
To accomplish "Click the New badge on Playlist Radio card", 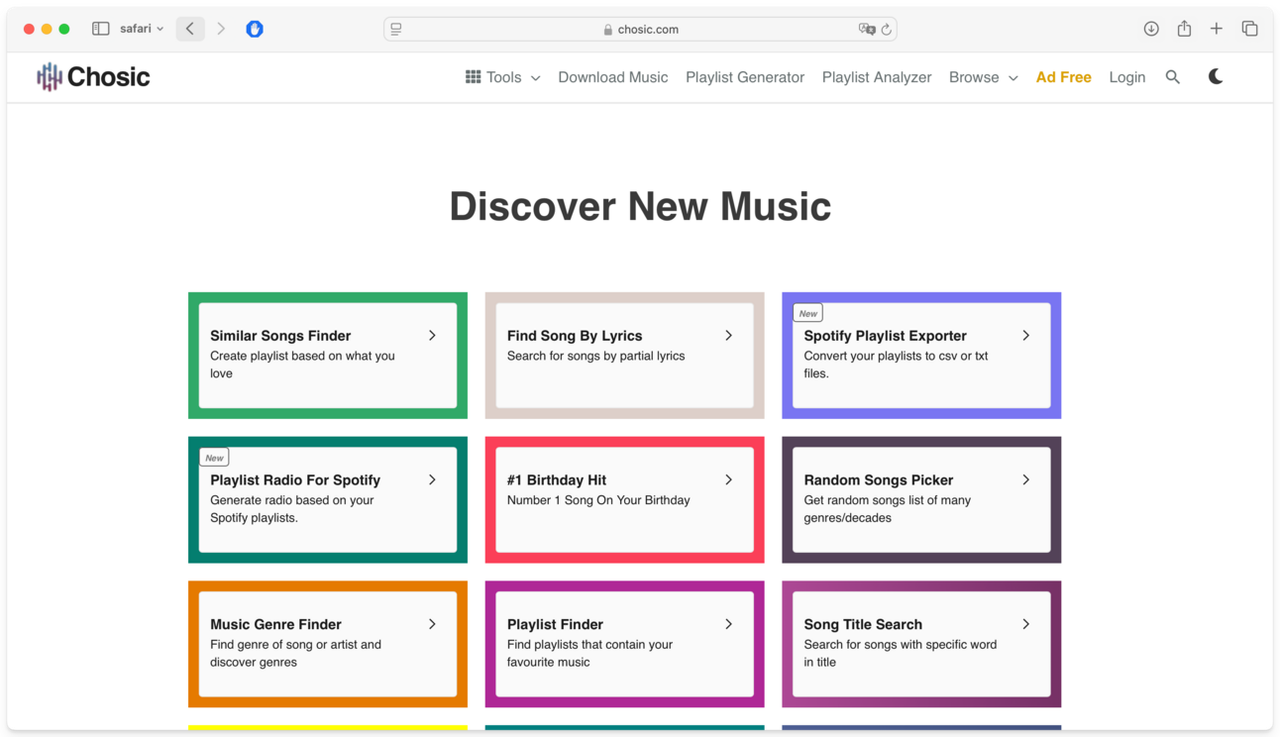I will pyautogui.click(x=215, y=457).
